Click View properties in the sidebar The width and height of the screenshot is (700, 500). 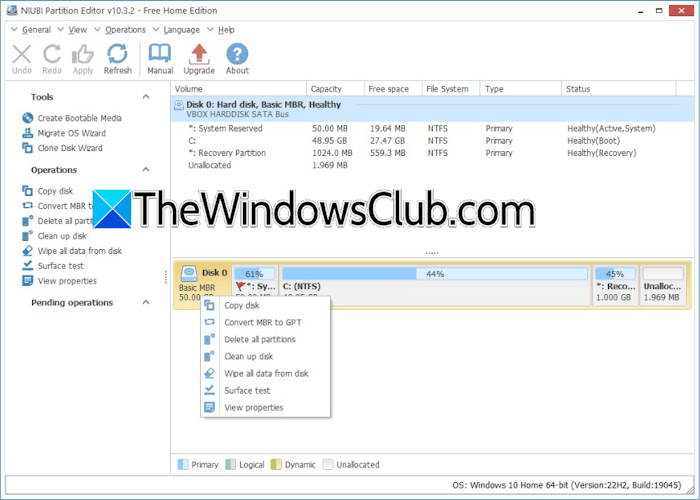click(67, 281)
